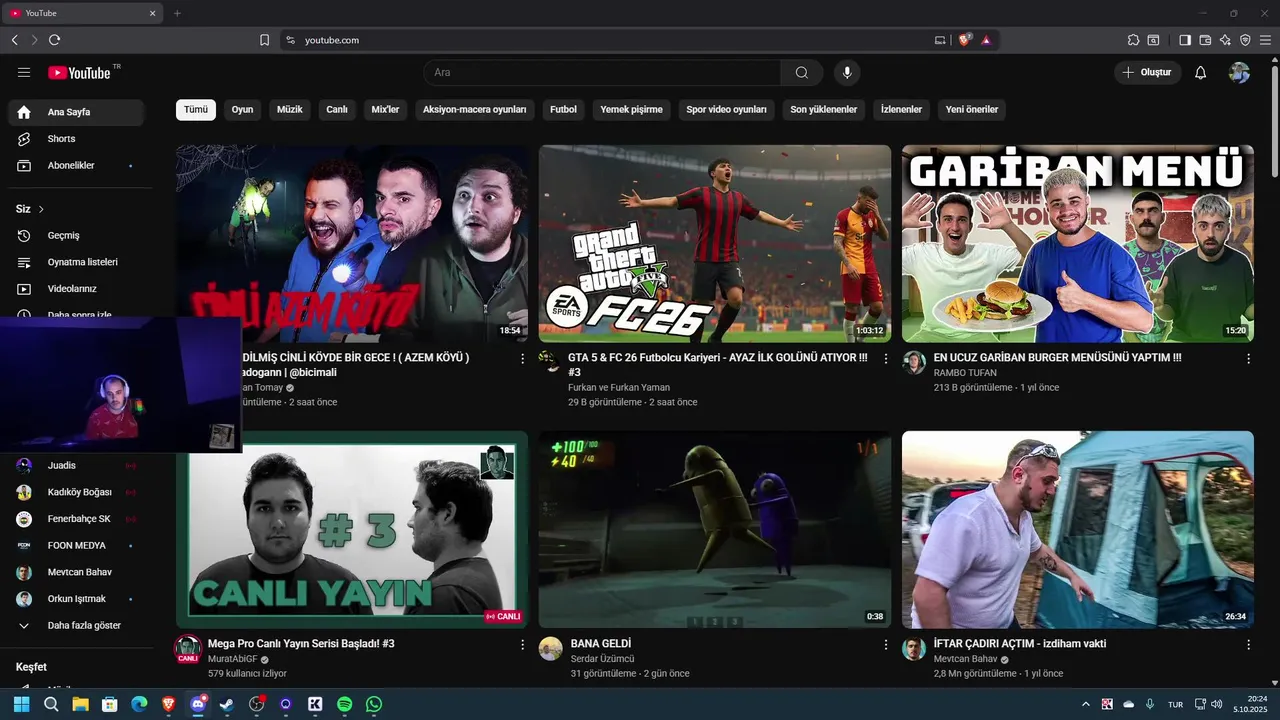Open the browser main menu icon
Screen dimensions: 1280x720
(x=1265, y=40)
